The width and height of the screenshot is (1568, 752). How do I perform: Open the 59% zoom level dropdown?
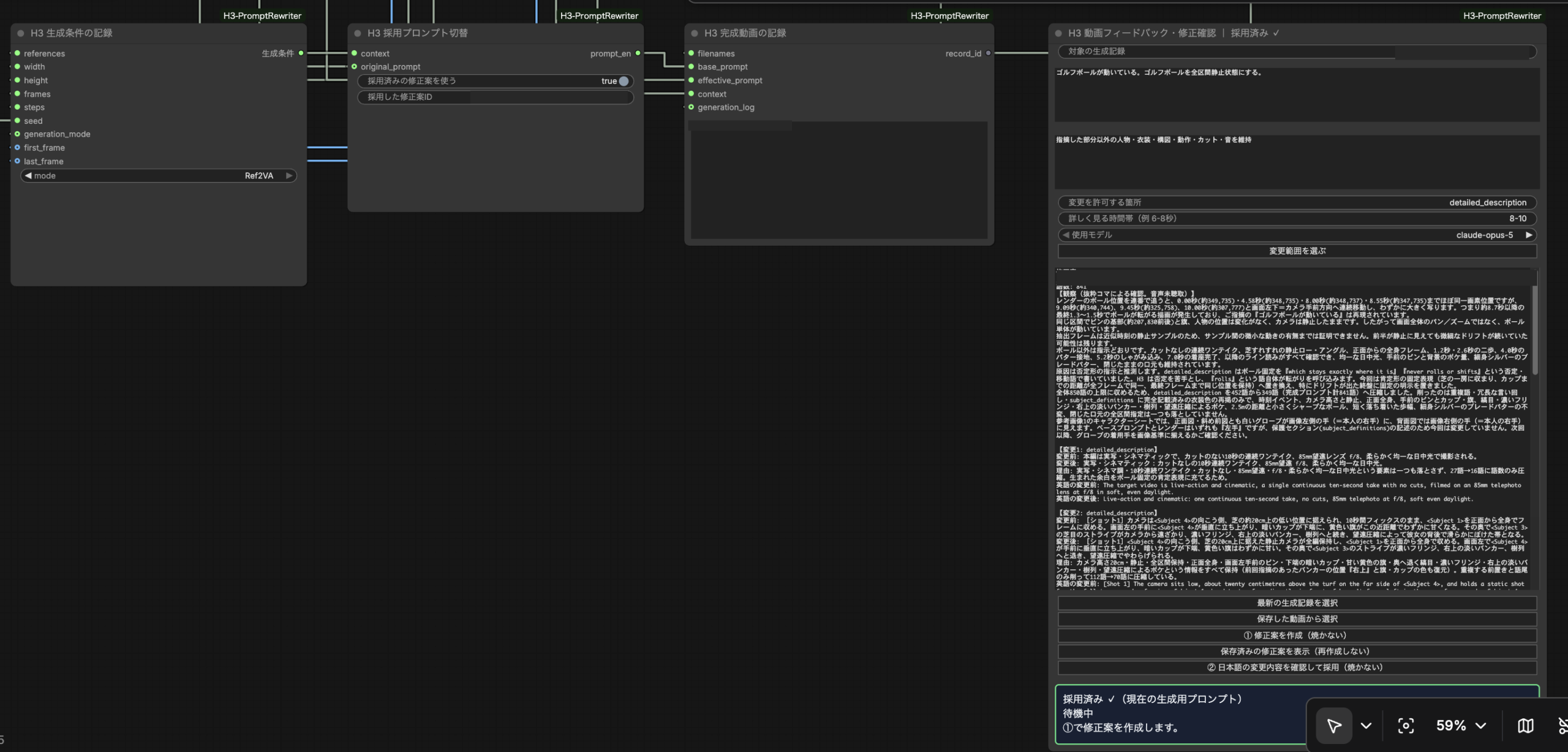tap(1461, 726)
